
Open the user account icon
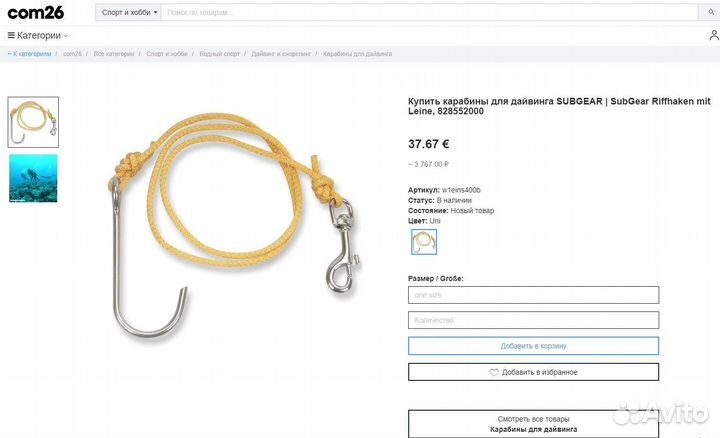click(x=714, y=35)
